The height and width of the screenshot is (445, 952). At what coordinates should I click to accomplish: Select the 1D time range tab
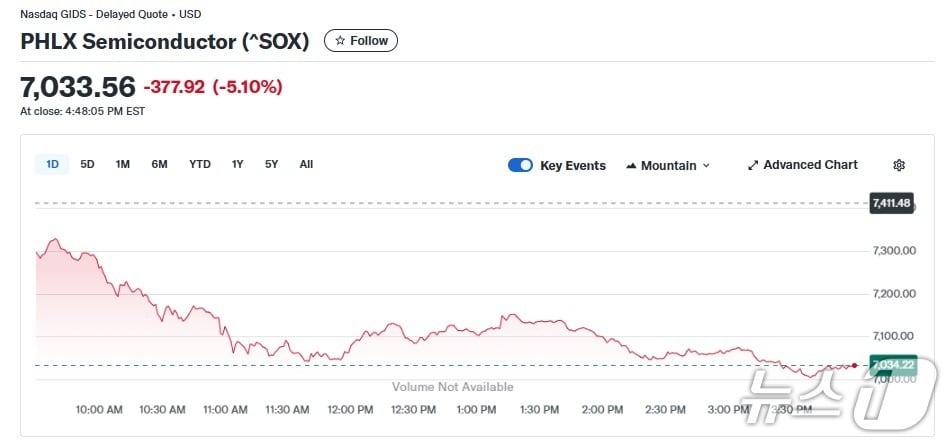pos(52,164)
